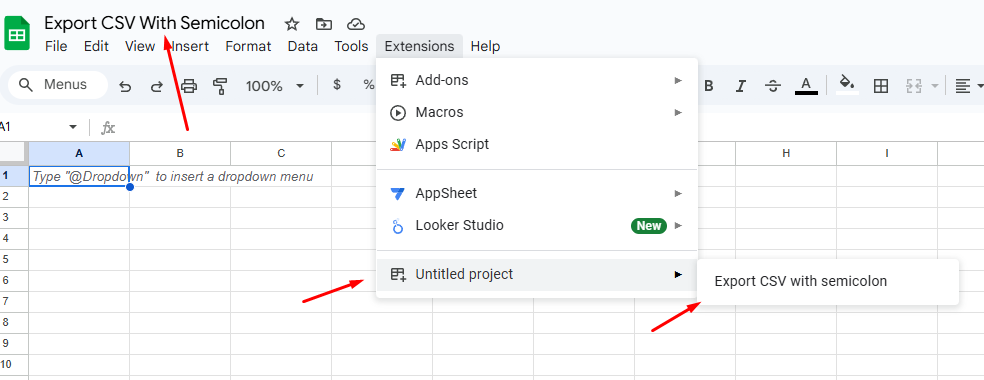Image resolution: width=984 pixels, height=380 pixels.
Task: Click the move to folder icon
Action: [324, 24]
